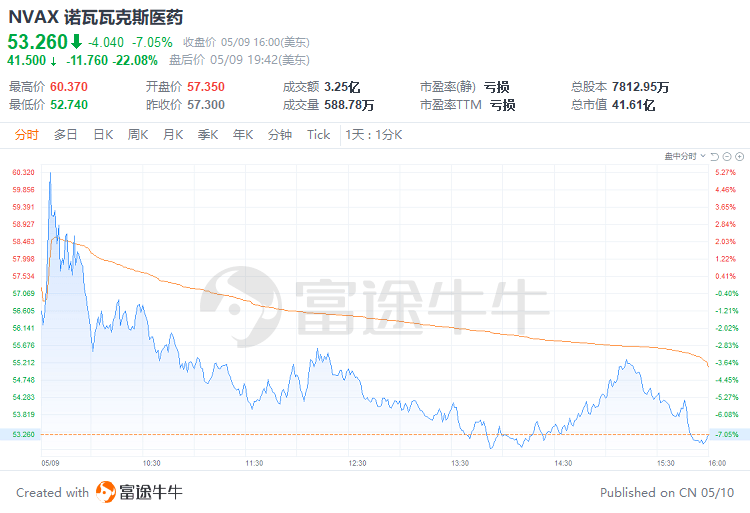Show the 年K chart tab
Screen dimensions: 750x513
(243, 135)
